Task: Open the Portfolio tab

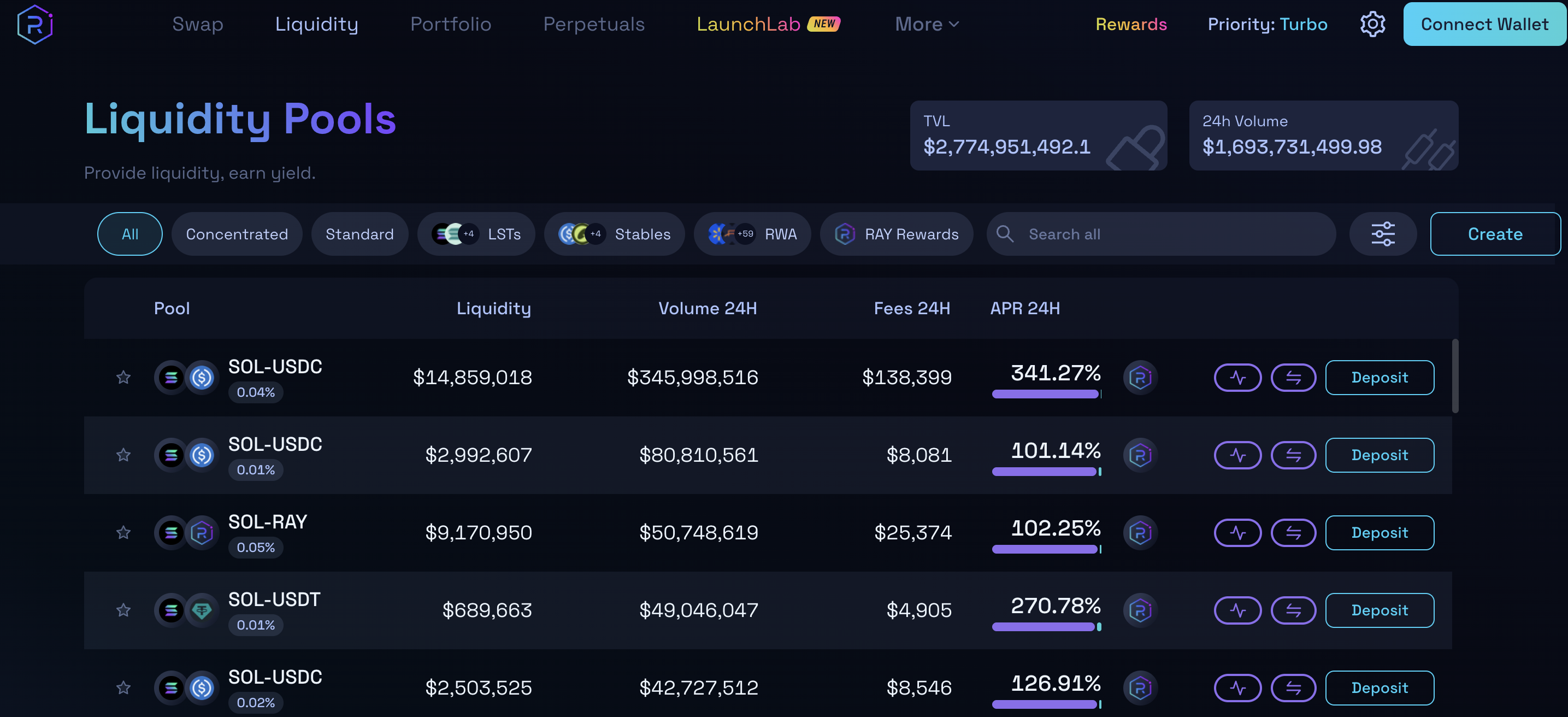Action: point(450,25)
